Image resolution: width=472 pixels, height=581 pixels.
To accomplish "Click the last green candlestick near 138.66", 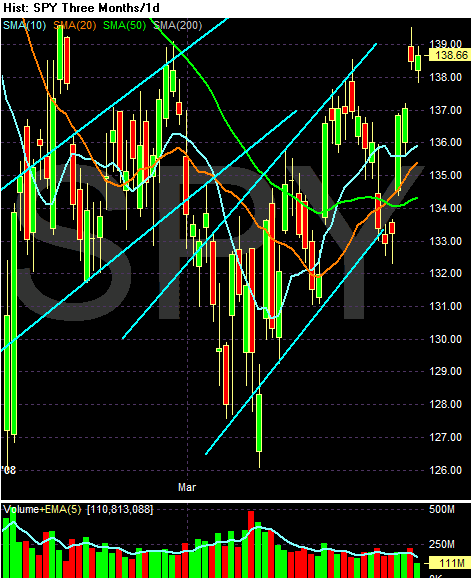I will click(x=418, y=63).
